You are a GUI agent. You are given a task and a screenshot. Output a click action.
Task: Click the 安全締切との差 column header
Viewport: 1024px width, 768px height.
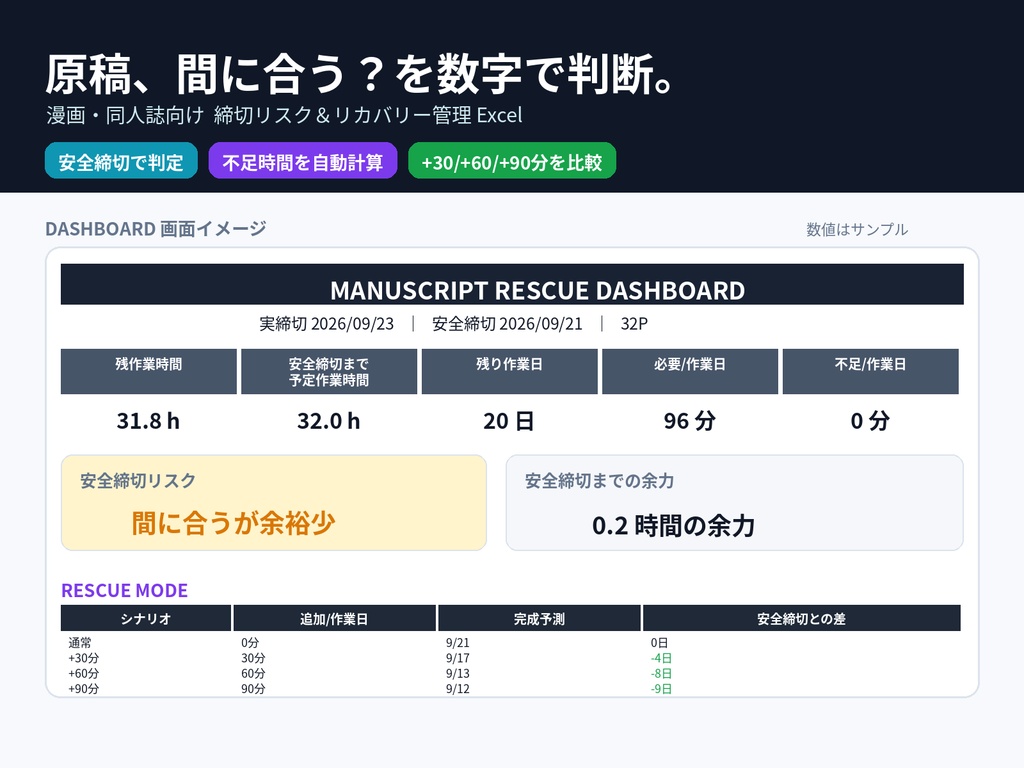801,618
